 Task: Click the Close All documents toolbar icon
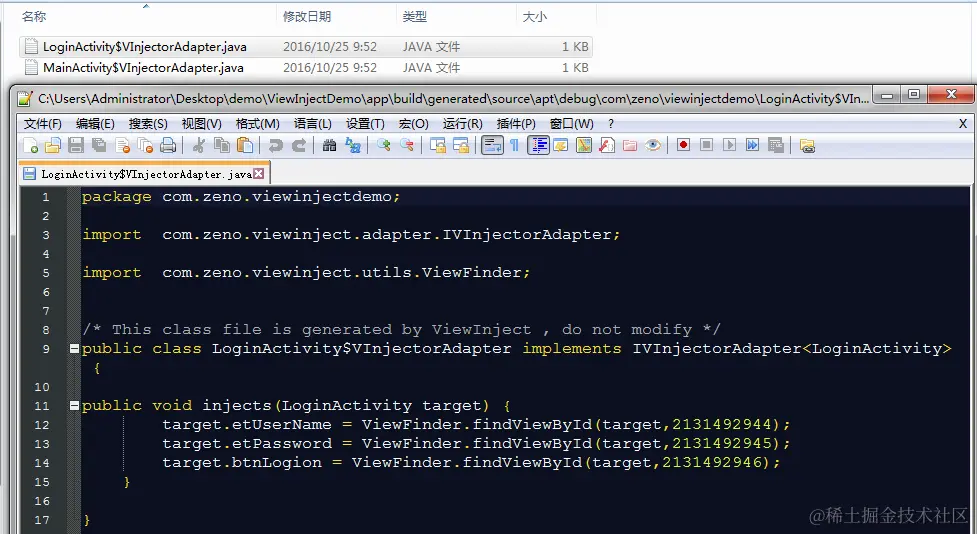click(x=145, y=146)
